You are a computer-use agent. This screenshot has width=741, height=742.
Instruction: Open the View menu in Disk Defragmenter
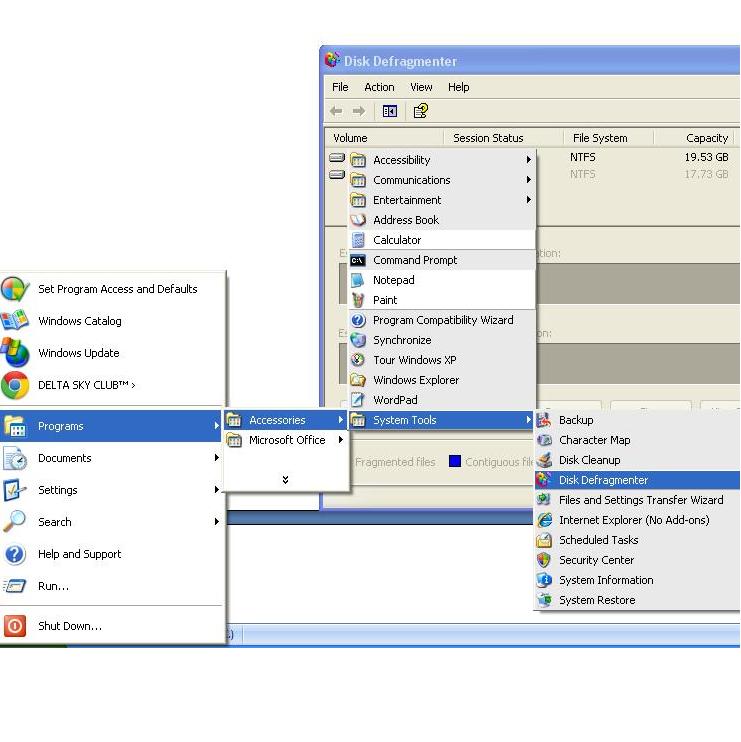point(421,87)
